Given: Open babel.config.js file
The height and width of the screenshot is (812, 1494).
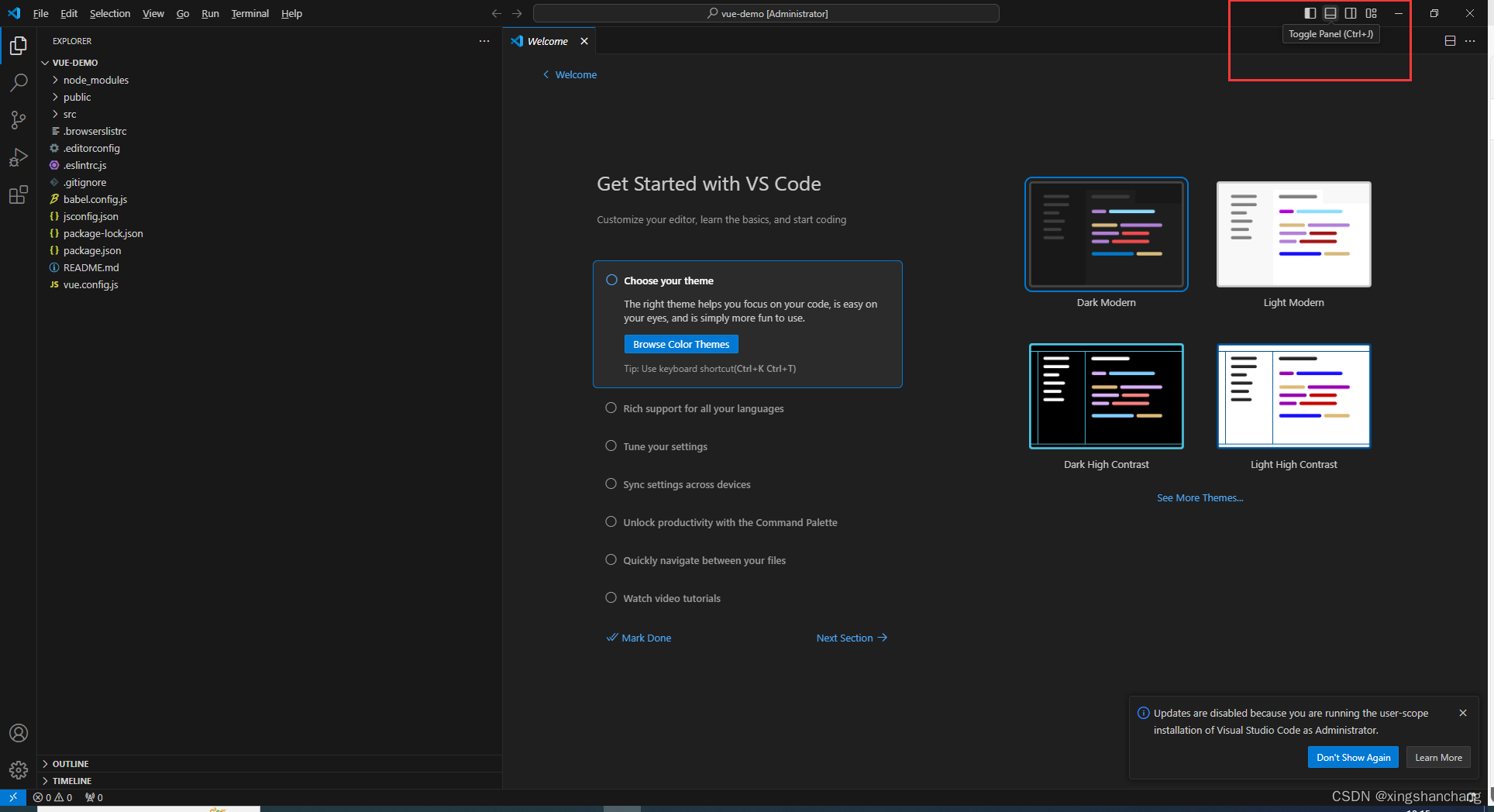Looking at the screenshot, I should (95, 199).
